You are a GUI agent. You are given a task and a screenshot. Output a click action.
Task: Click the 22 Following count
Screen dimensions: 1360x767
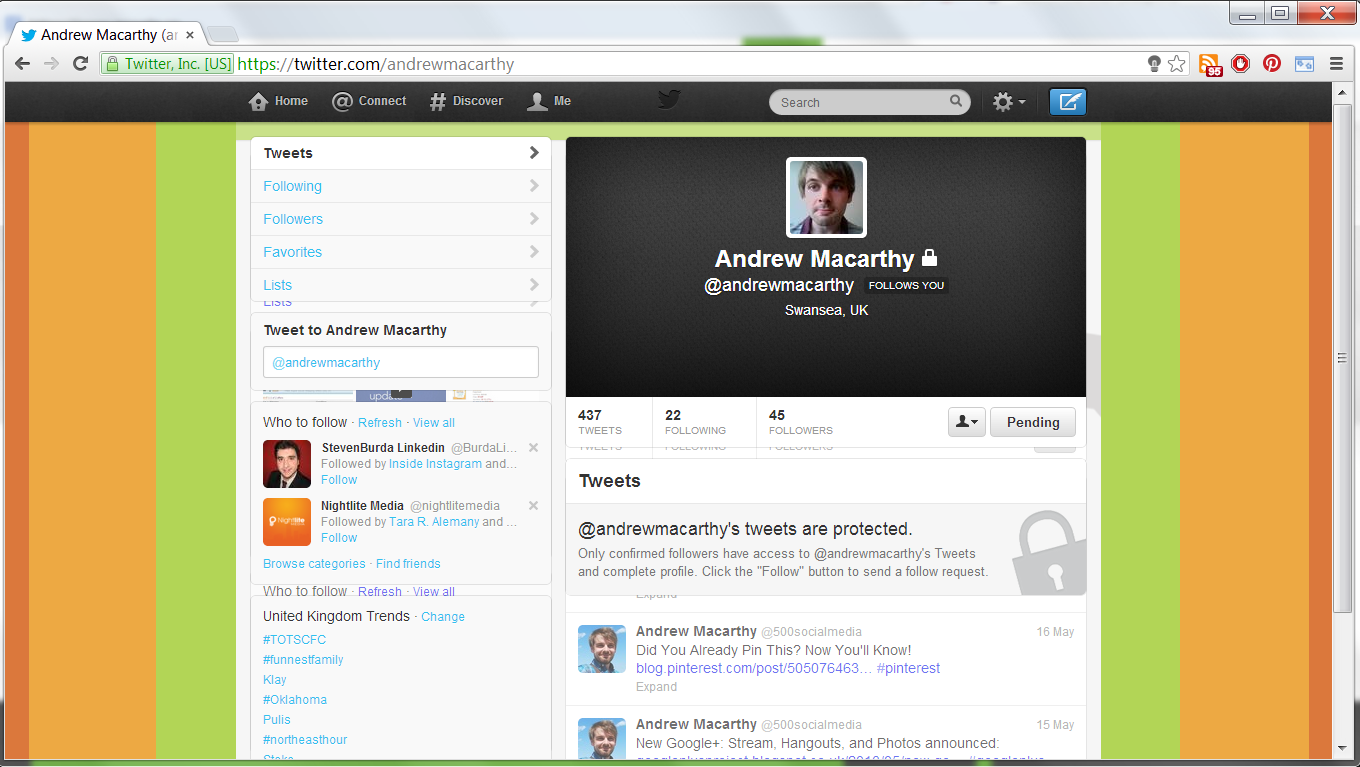pyautogui.click(x=695, y=422)
